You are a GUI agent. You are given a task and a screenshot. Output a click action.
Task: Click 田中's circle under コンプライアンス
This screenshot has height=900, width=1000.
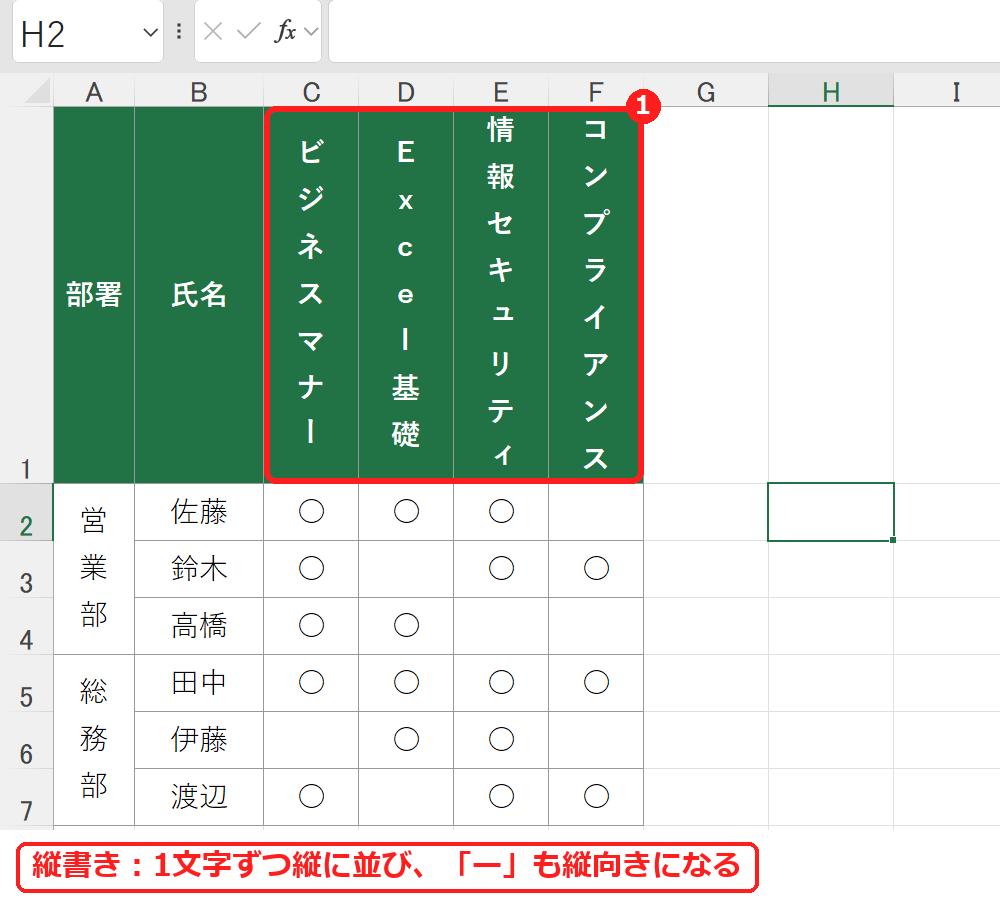click(x=596, y=683)
